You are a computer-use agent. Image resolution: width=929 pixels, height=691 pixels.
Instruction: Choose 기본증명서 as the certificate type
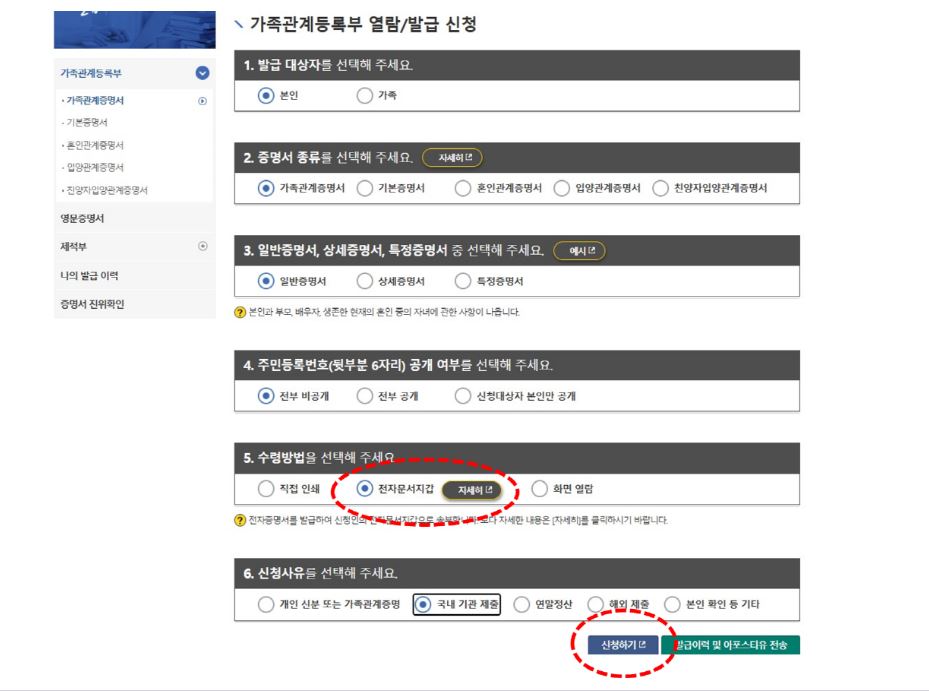365,189
